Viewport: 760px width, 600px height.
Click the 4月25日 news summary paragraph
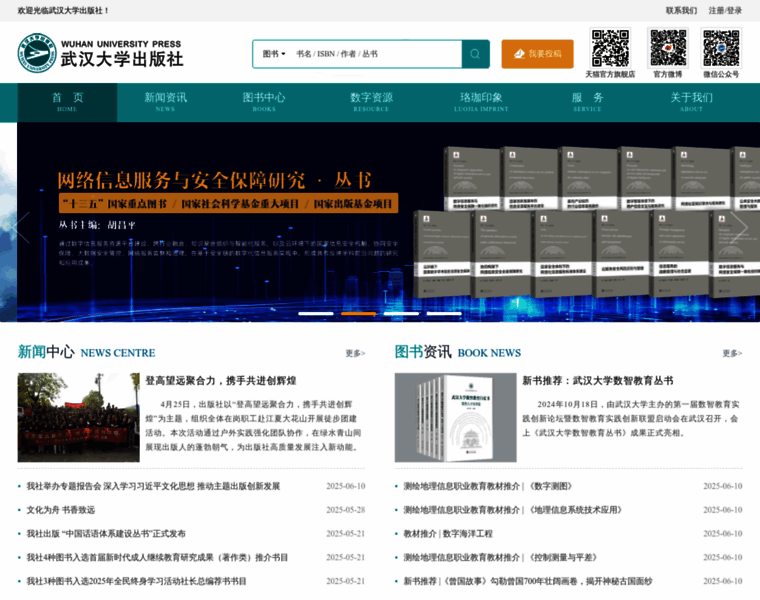point(253,426)
